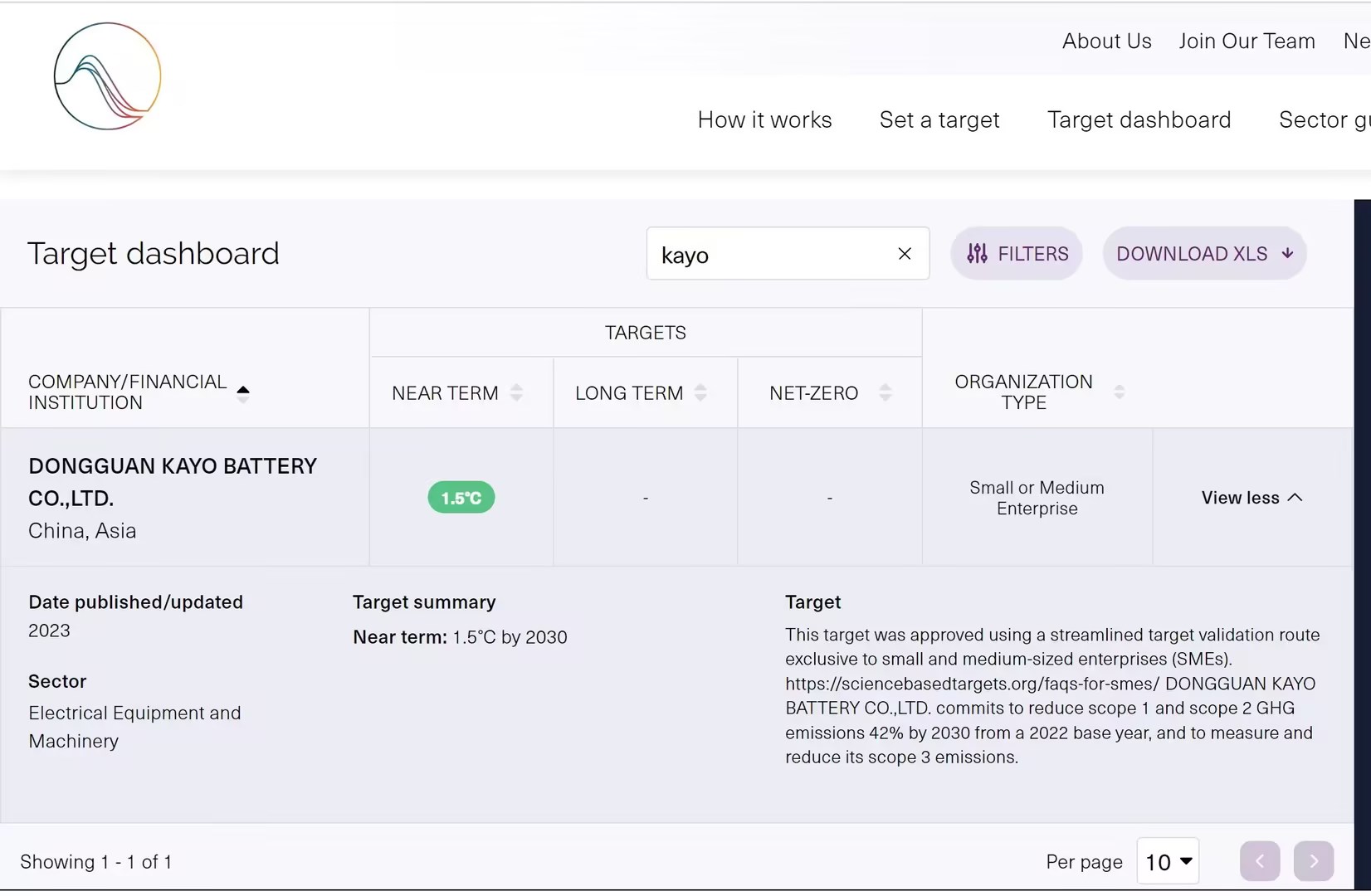The width and height of the screenshot is (1371, 896).
Task: Open About Us page
Action: (1106, 41)
